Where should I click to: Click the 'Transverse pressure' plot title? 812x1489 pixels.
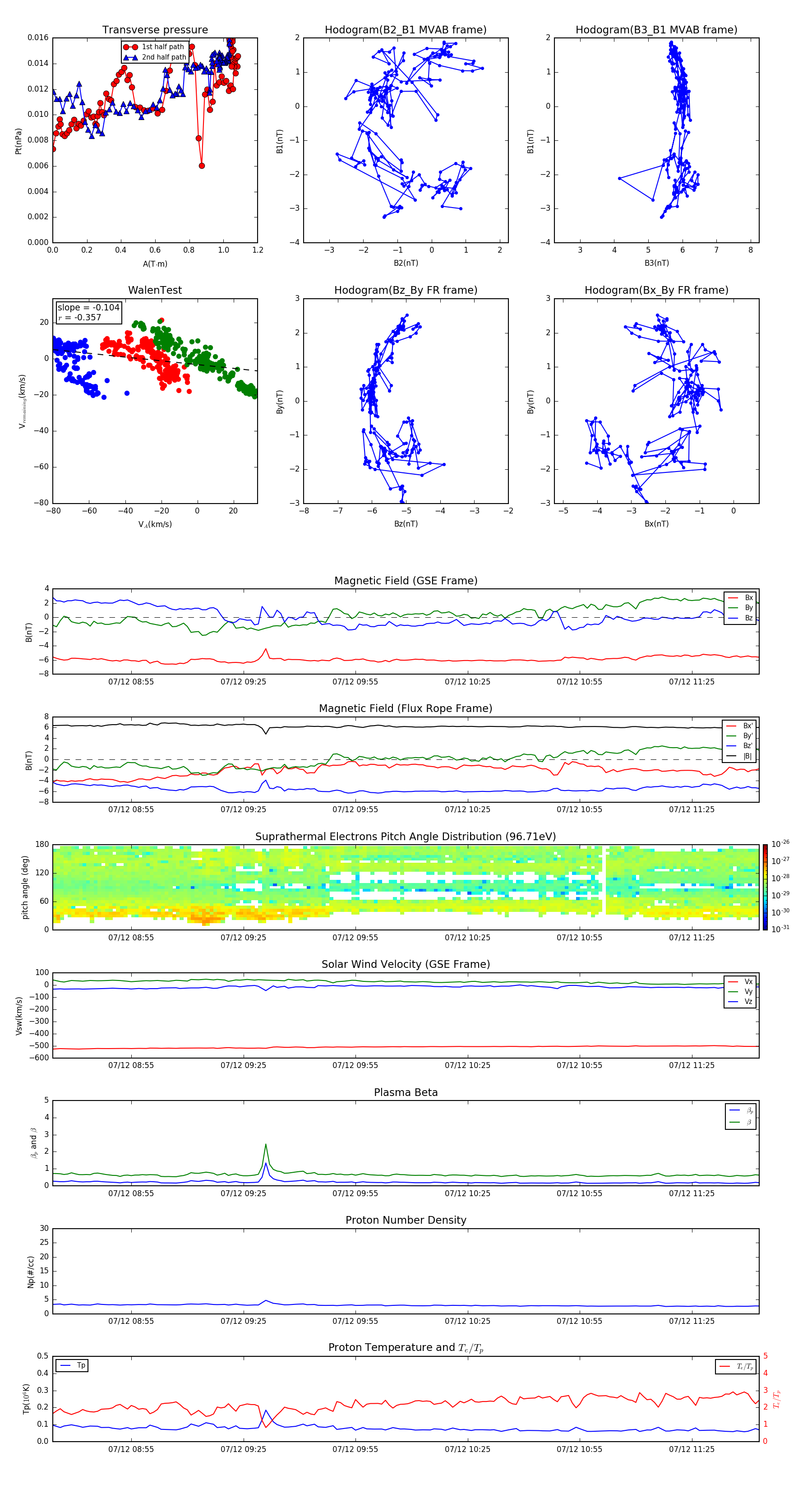coord(155,30)
